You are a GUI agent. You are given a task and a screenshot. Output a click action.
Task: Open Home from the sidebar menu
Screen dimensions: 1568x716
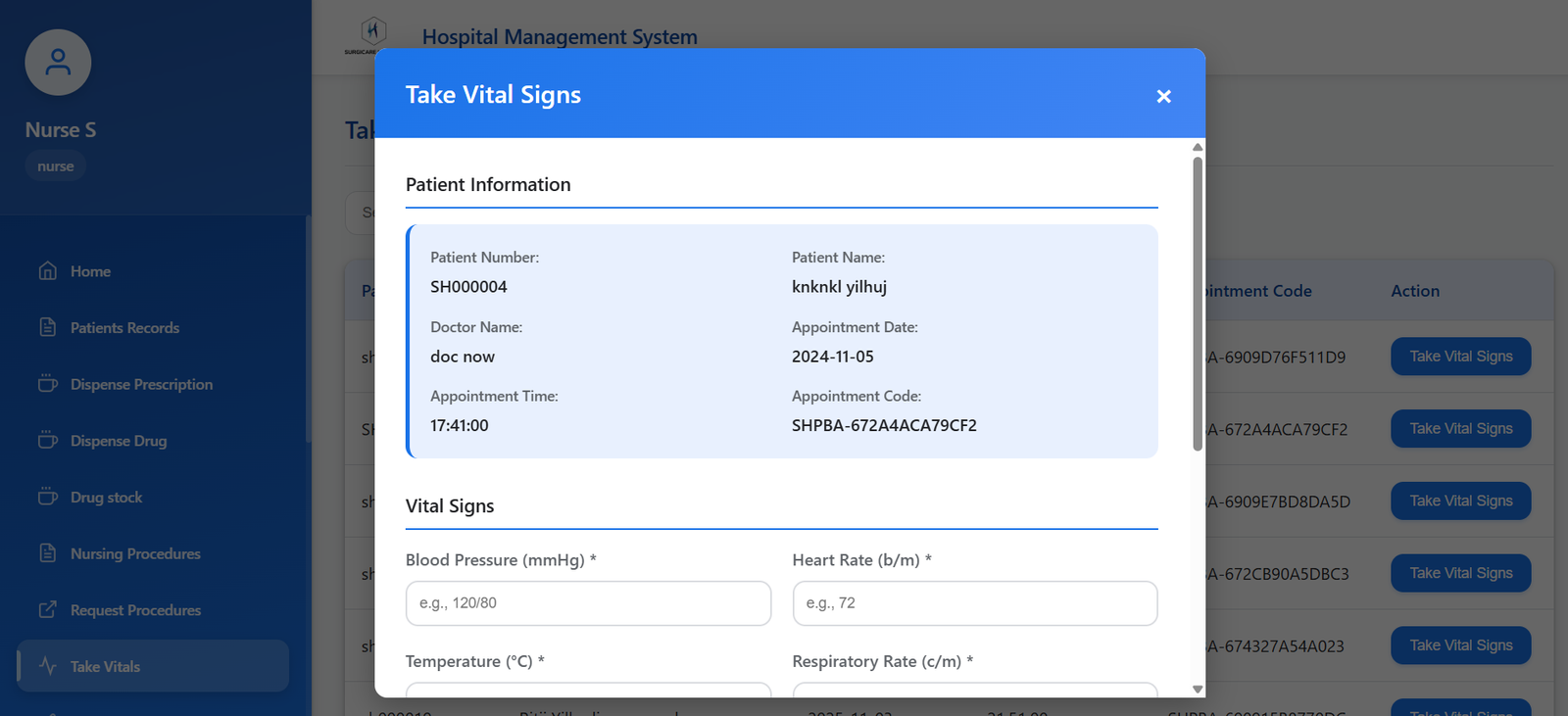click(153, 271)
